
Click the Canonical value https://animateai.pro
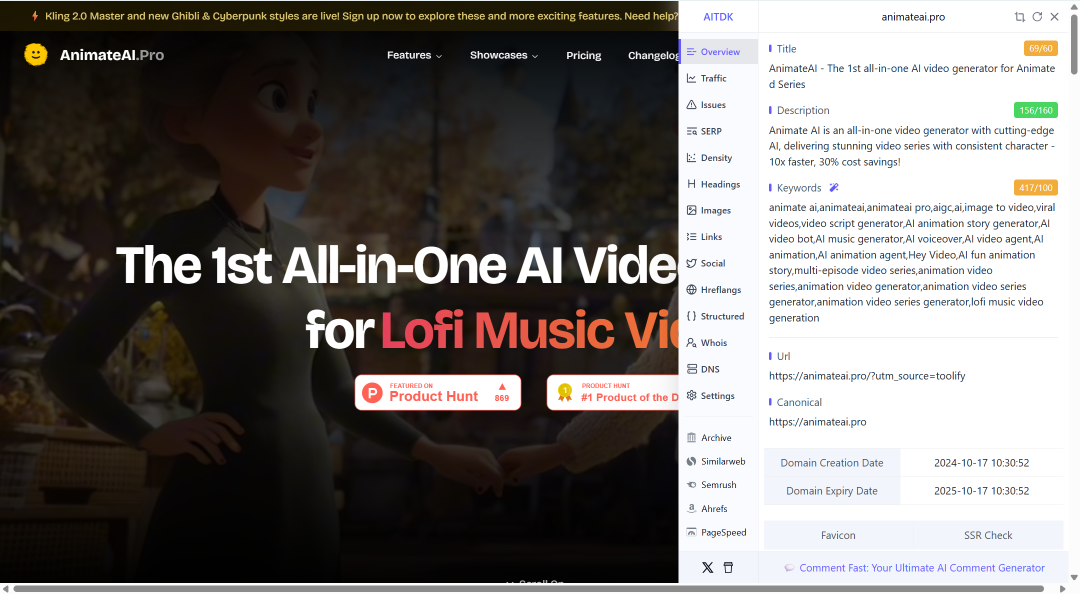(x=818, y=422)
